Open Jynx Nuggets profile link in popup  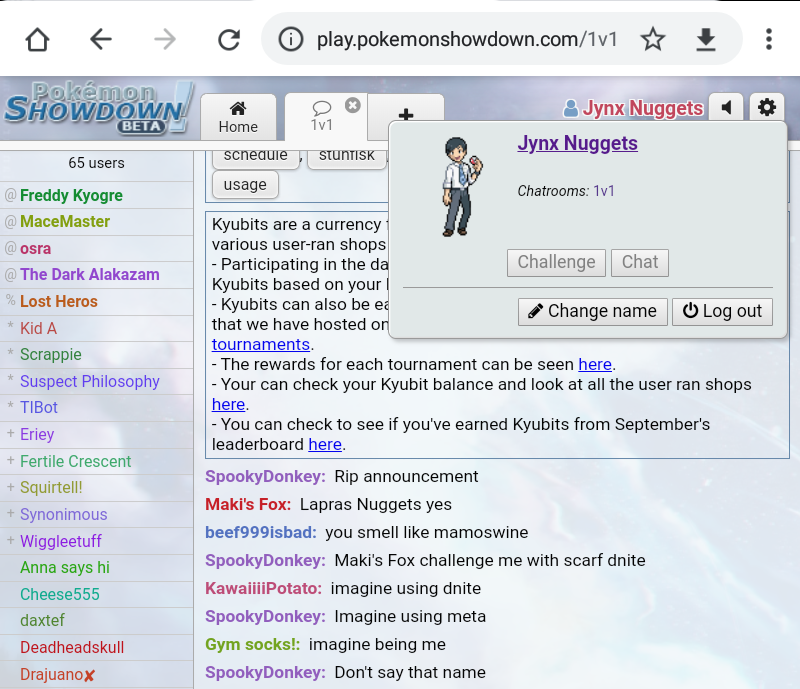coord(578,143)
